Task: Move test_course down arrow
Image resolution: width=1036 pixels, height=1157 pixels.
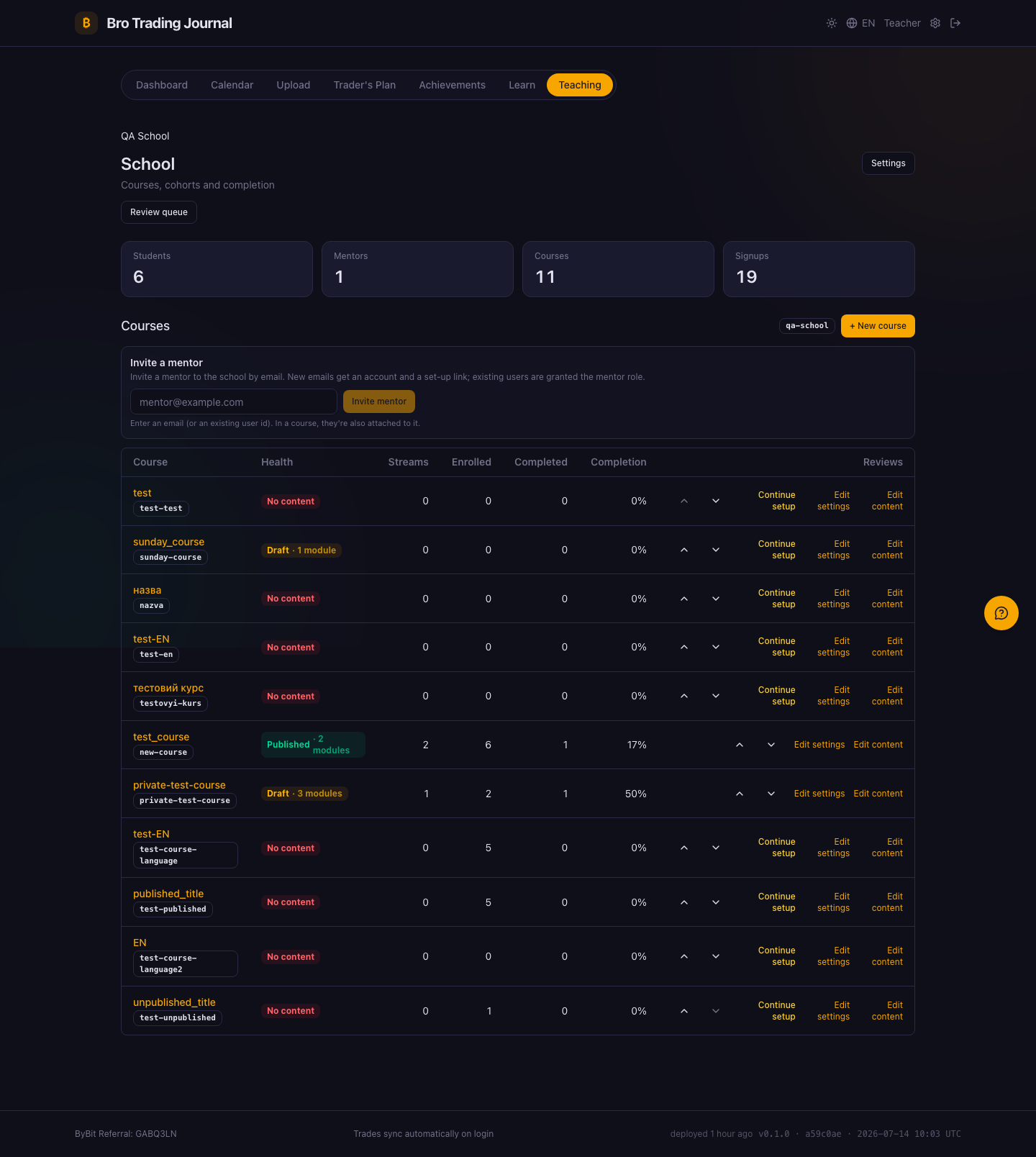Action: click(771, 745)
